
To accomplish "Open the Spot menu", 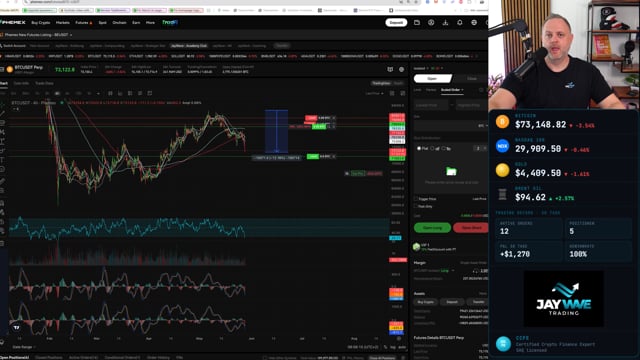I will click(x=102, y=22).
